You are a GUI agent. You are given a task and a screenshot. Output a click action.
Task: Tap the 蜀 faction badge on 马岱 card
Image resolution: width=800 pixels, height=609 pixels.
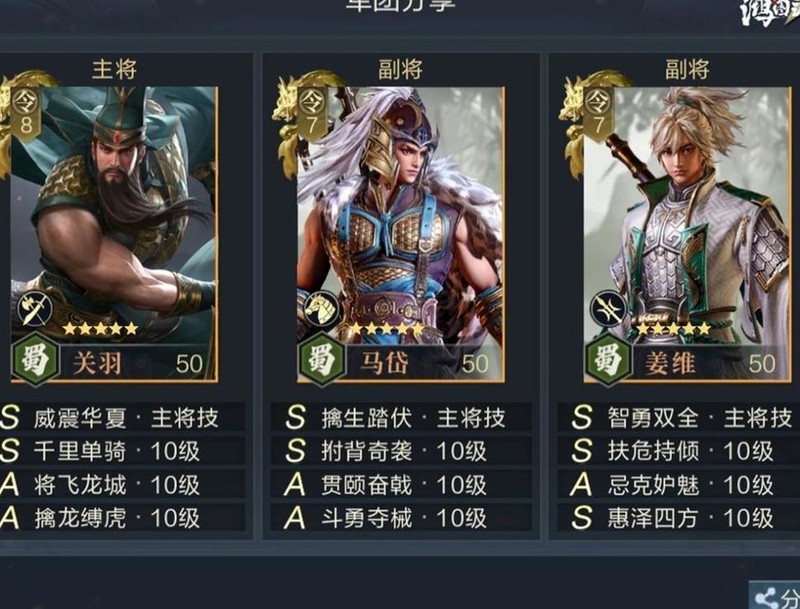click(322, 359)
